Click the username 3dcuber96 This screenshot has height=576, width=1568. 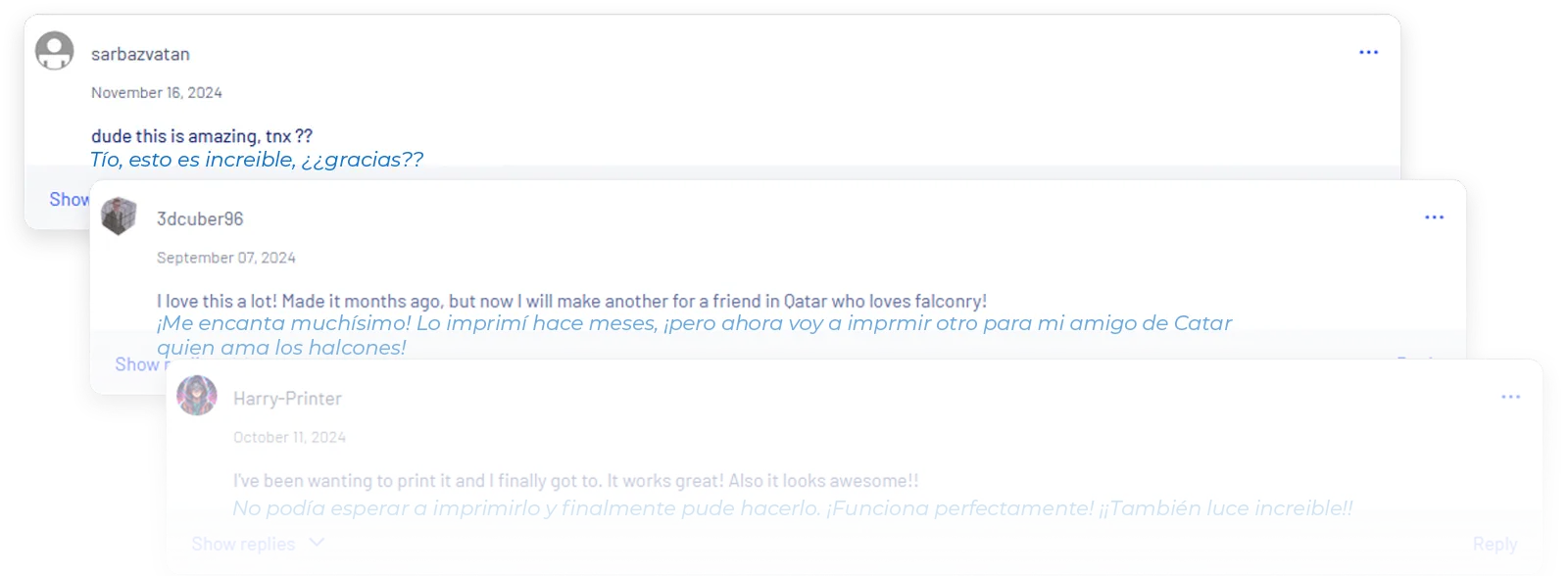(x=198, y=217)
